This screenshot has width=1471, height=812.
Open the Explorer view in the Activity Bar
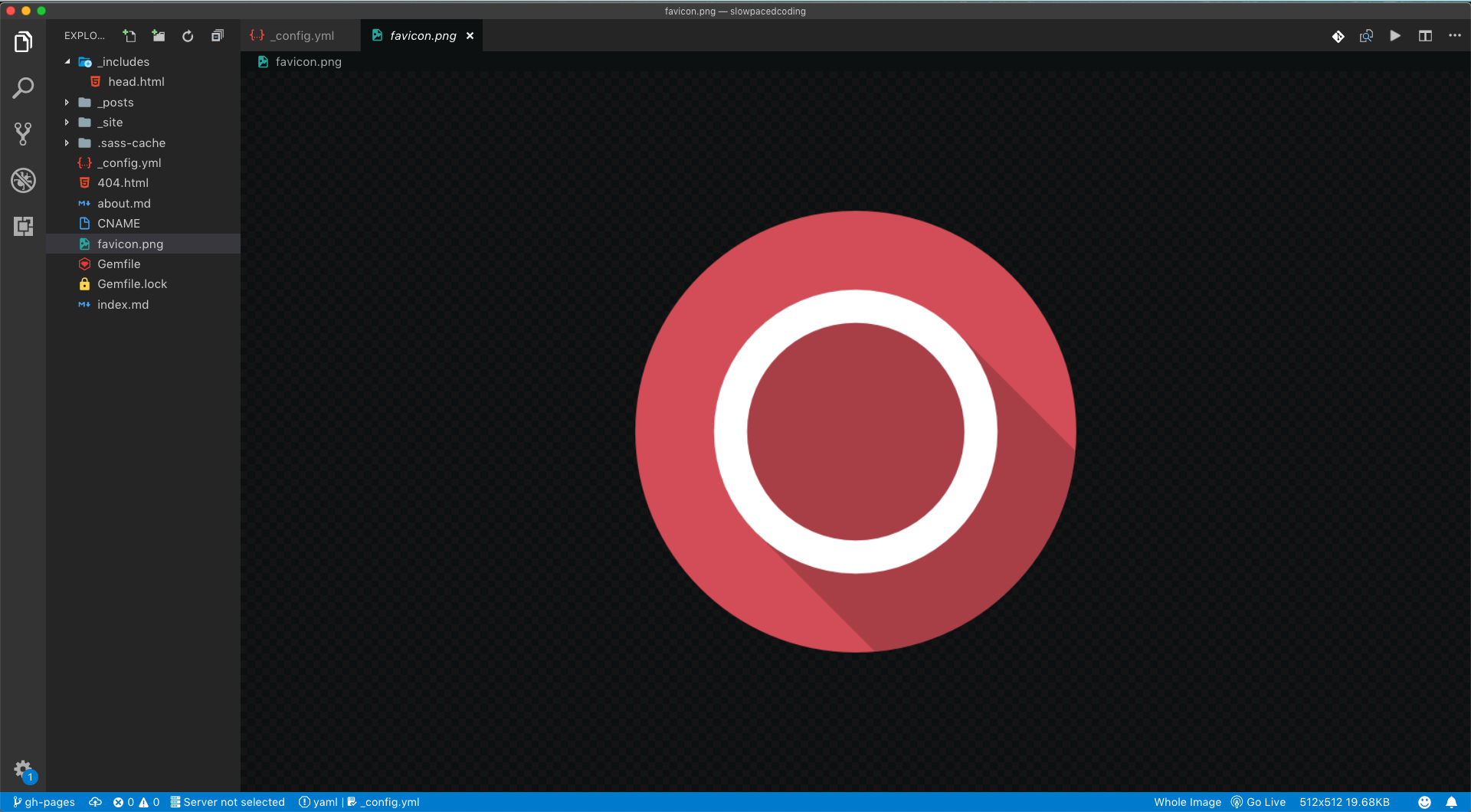23,42
